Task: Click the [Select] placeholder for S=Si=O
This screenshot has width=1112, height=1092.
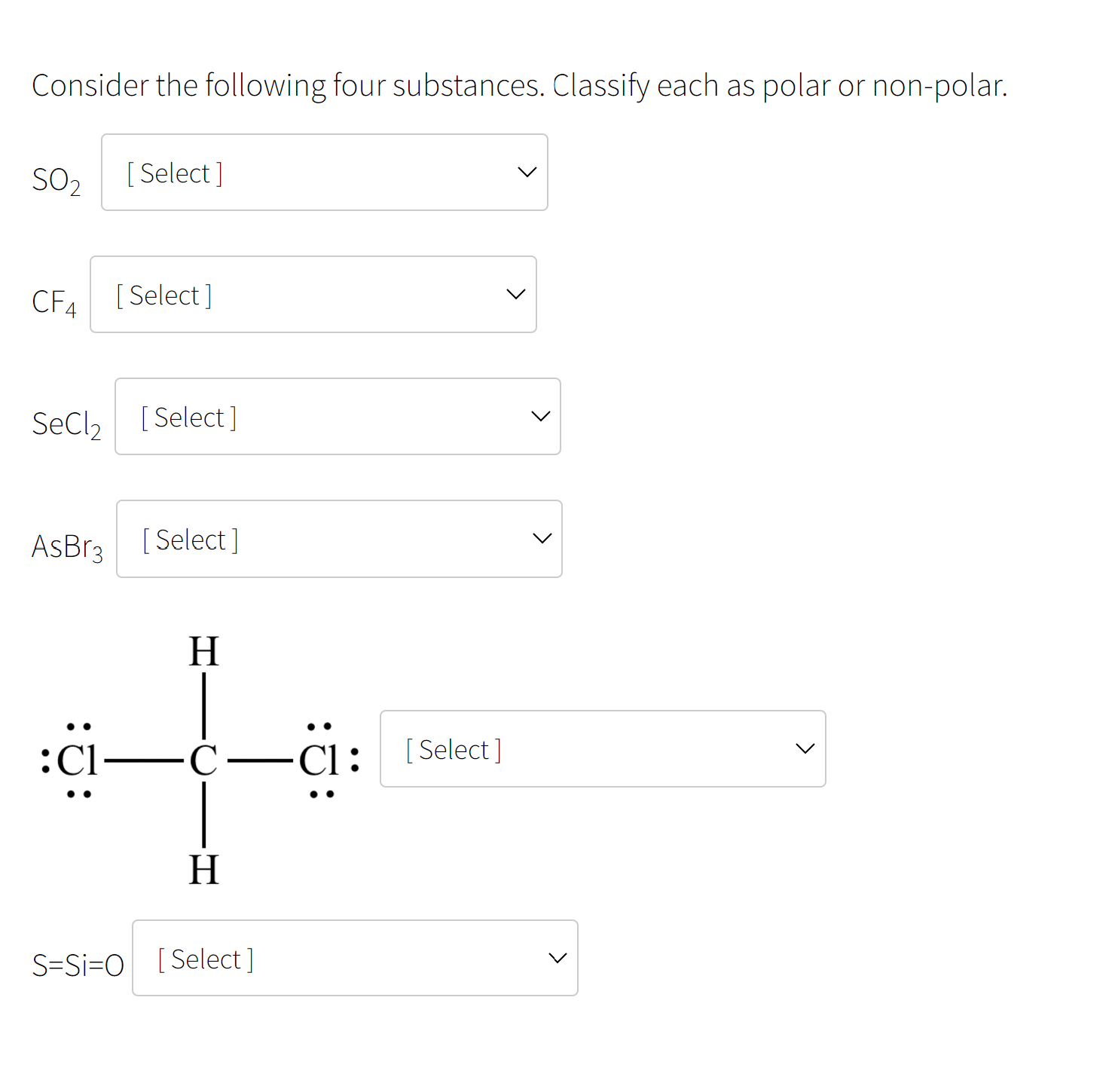Action: (x=204, y=958)
